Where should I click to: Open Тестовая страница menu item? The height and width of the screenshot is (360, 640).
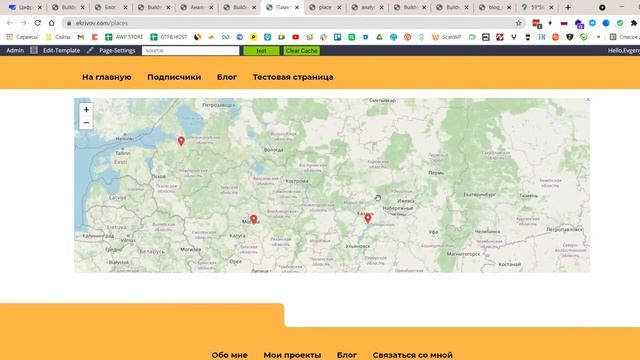[x=293, y=77]
